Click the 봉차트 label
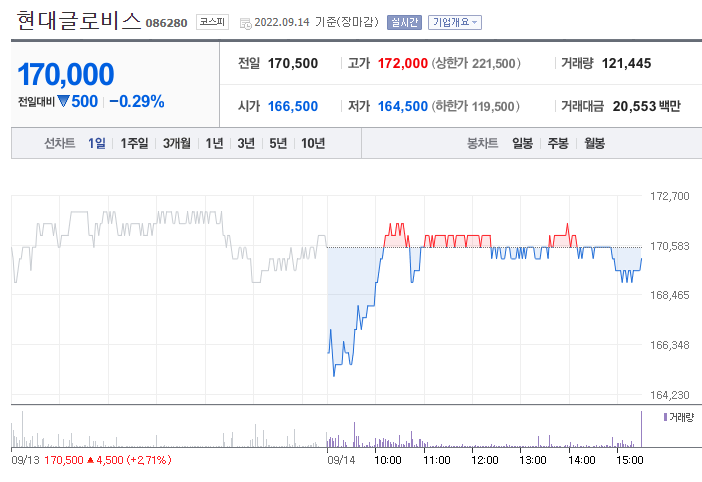 click(482, 143)
